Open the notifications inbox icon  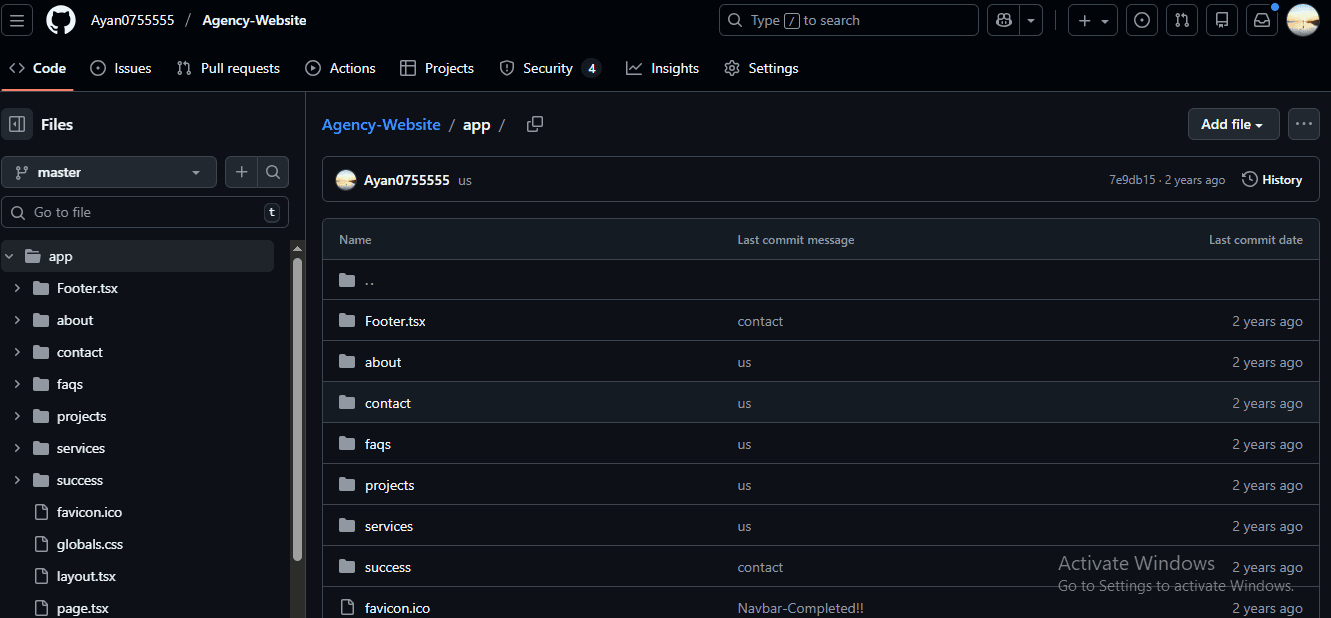(x=1262, y=20)
